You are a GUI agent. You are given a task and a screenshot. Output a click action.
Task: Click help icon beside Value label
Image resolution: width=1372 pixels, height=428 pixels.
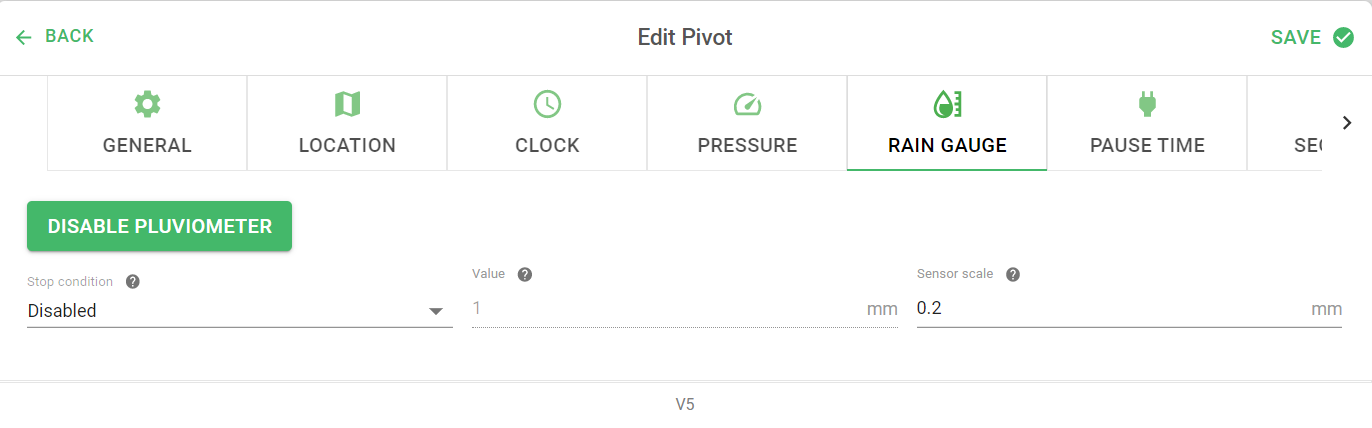pyautogui.click(x=524, y=274)
